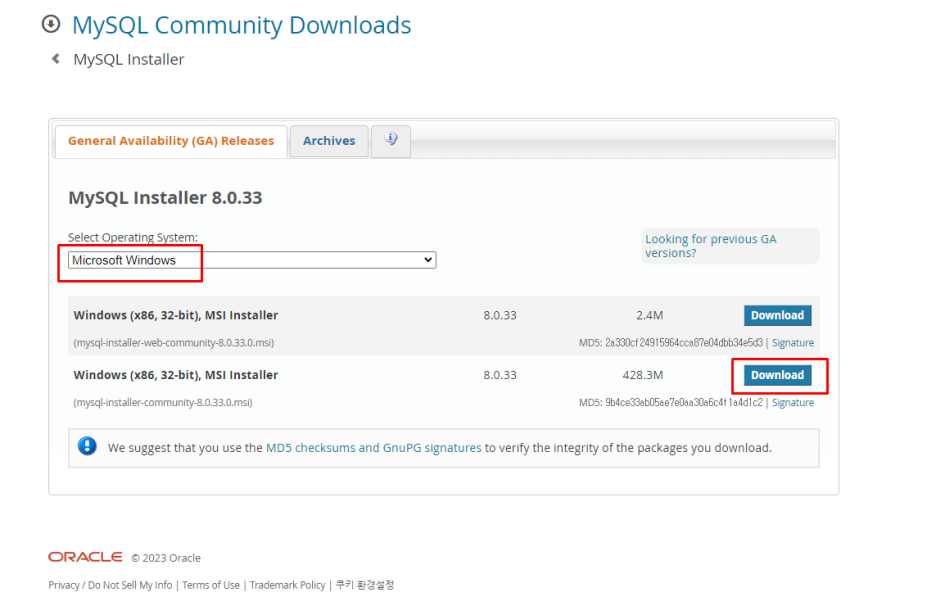Screen dimensions: 936x610
Task: Click the 428.3M file size value
Action: [x=643, y=375]
